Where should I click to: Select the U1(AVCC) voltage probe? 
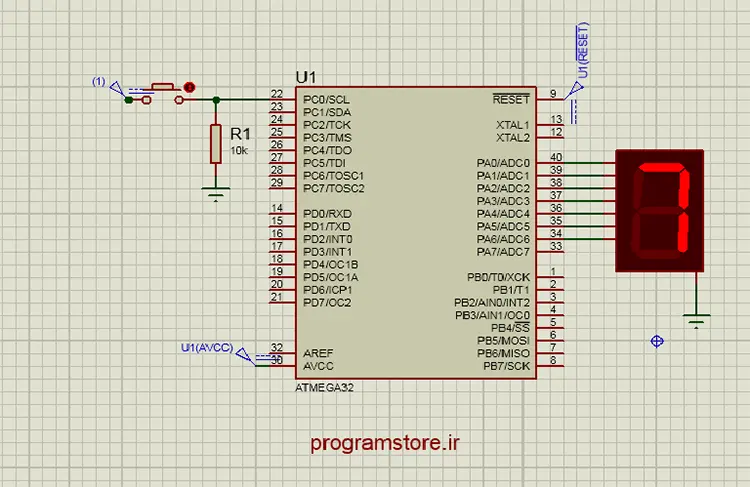246,355
